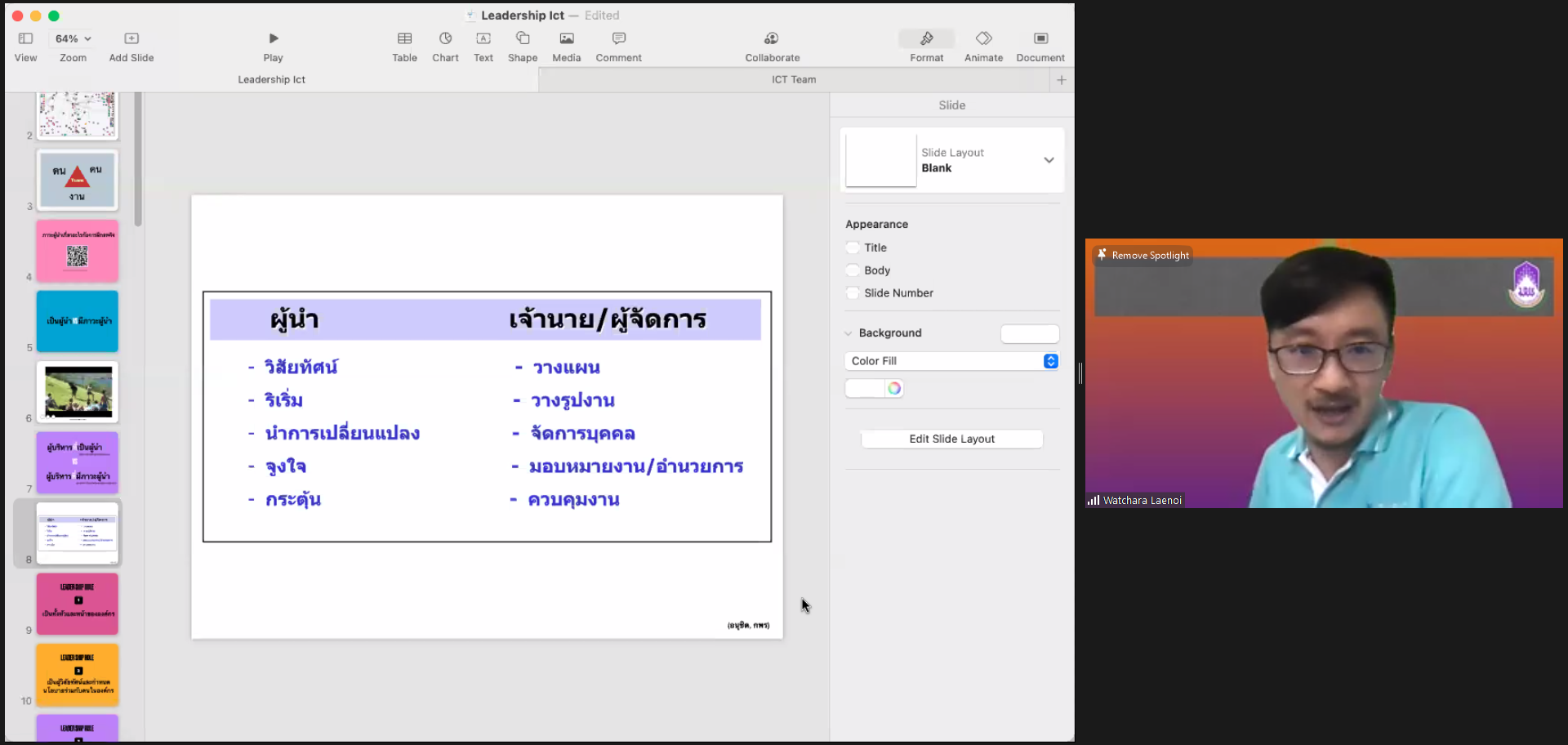Select slide 6 photo thumbnail

coord(77,392)
